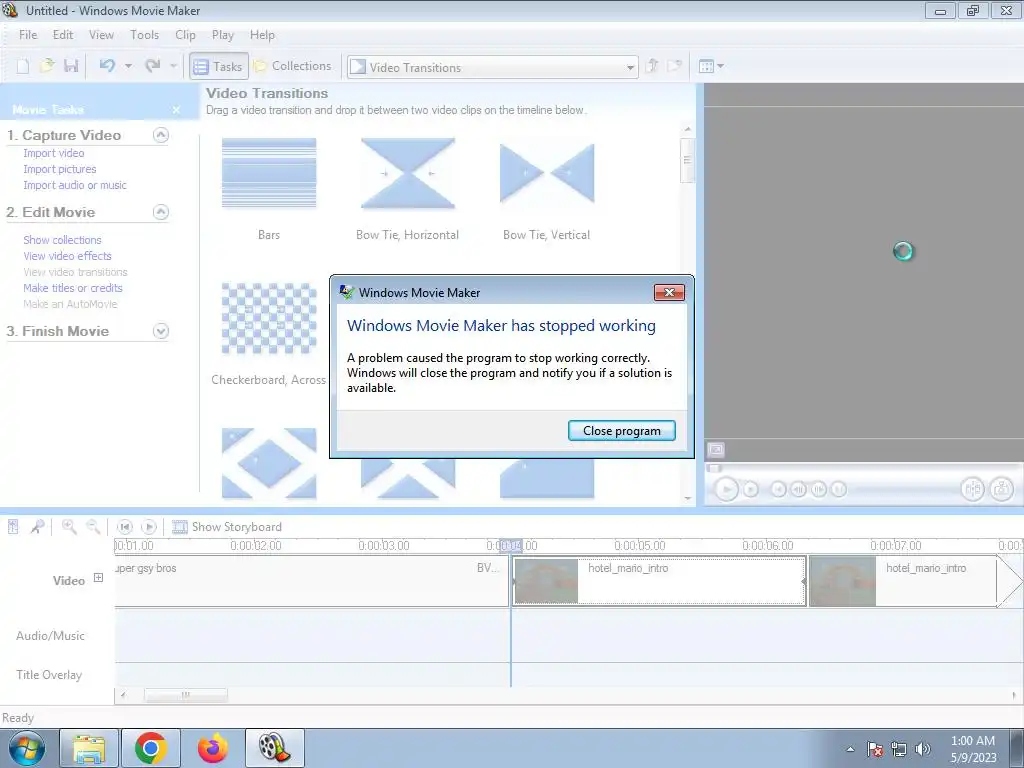1024x768 pixels.
Task: Open the Undo history dropdown arrow
Action: pos(128,66)
